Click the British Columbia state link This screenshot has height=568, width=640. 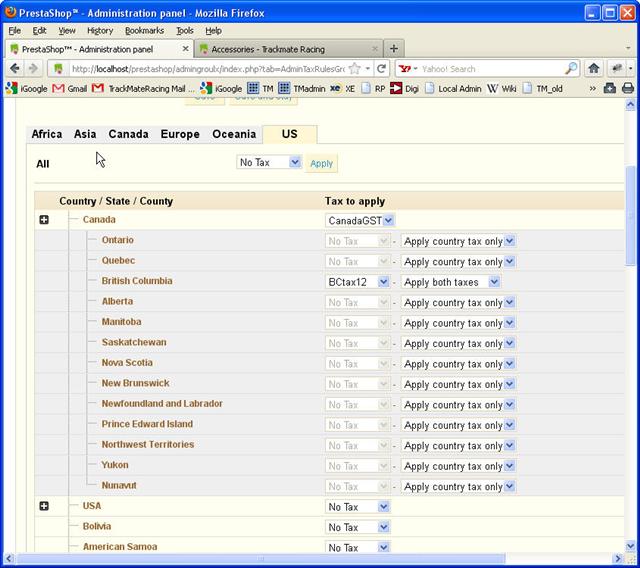137,281
